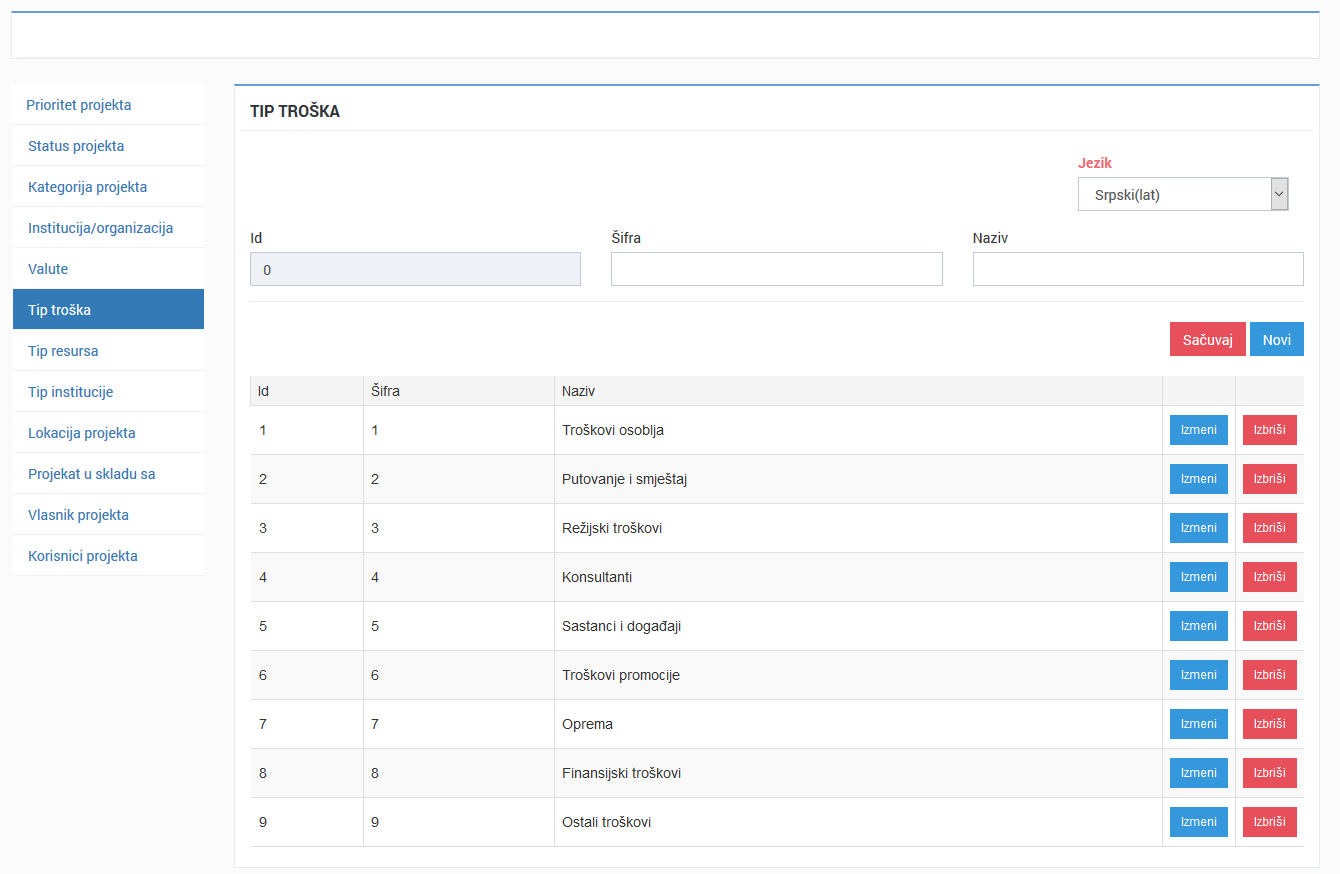
Task: Click the Novi button
Action: click(x=1276, y=340)
